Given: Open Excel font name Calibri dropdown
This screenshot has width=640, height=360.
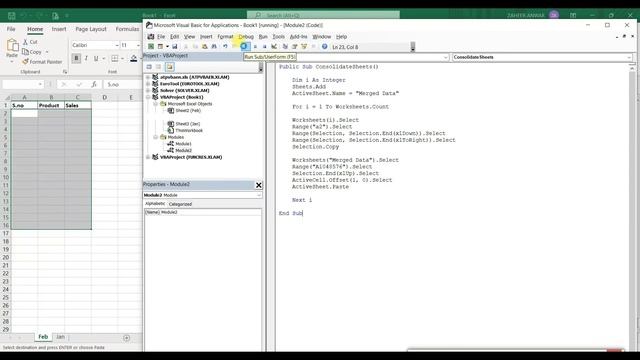Looking at the screenshot, I should [x=117, y=45].
